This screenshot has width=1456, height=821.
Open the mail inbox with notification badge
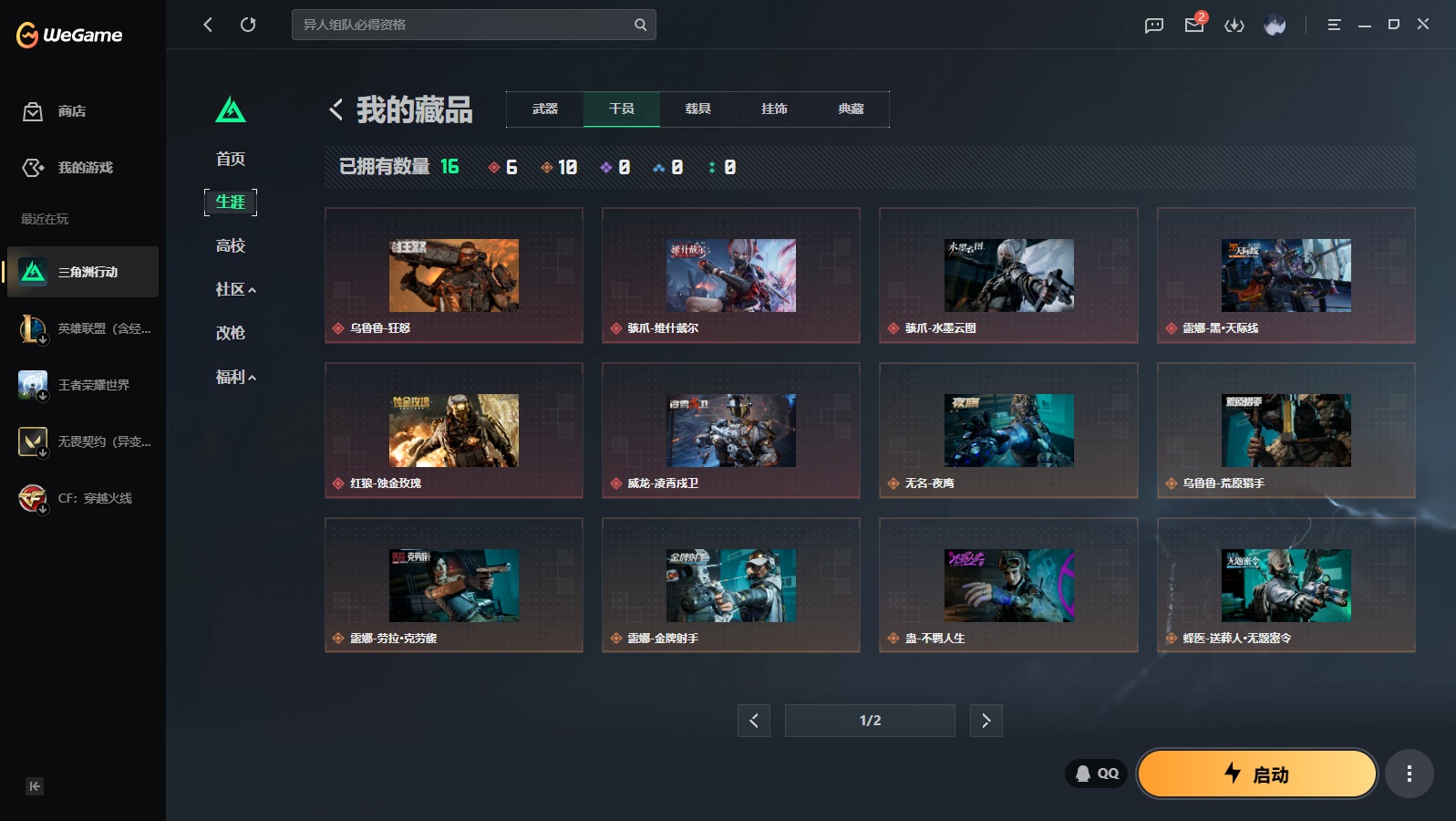pyautogui.click(x=1194, y=25)
